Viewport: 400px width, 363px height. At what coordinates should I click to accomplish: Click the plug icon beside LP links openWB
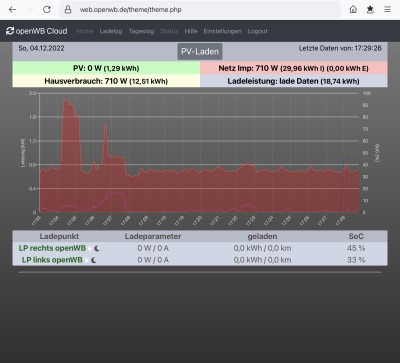click(86, 260)
